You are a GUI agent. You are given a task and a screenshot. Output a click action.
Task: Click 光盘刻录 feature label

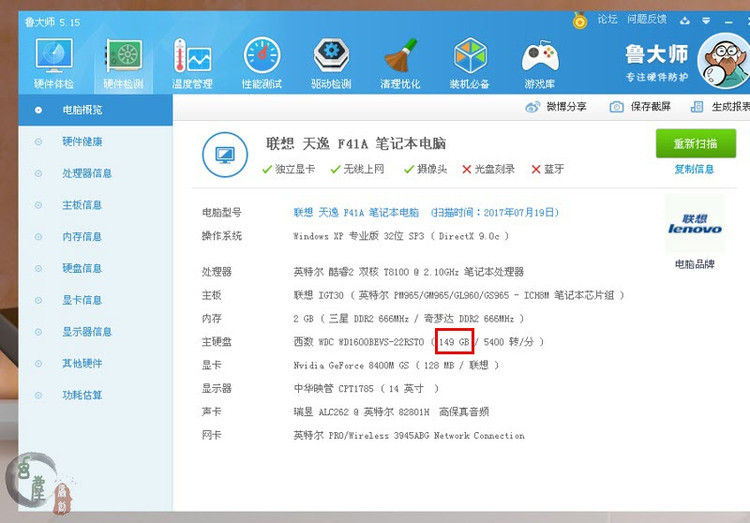(x=494, y=169)
